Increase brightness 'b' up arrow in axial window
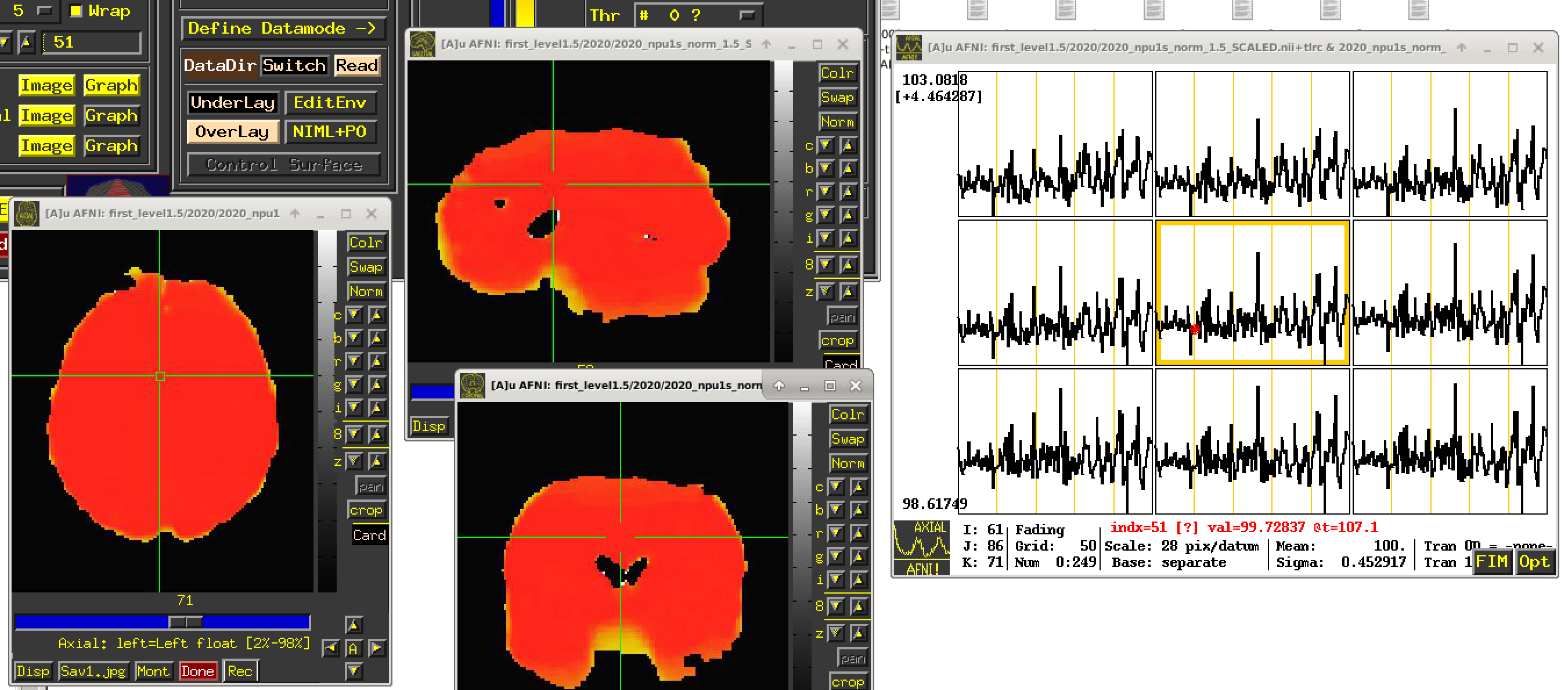Screen dimensions: 1568x690 (x=377, y=338)
